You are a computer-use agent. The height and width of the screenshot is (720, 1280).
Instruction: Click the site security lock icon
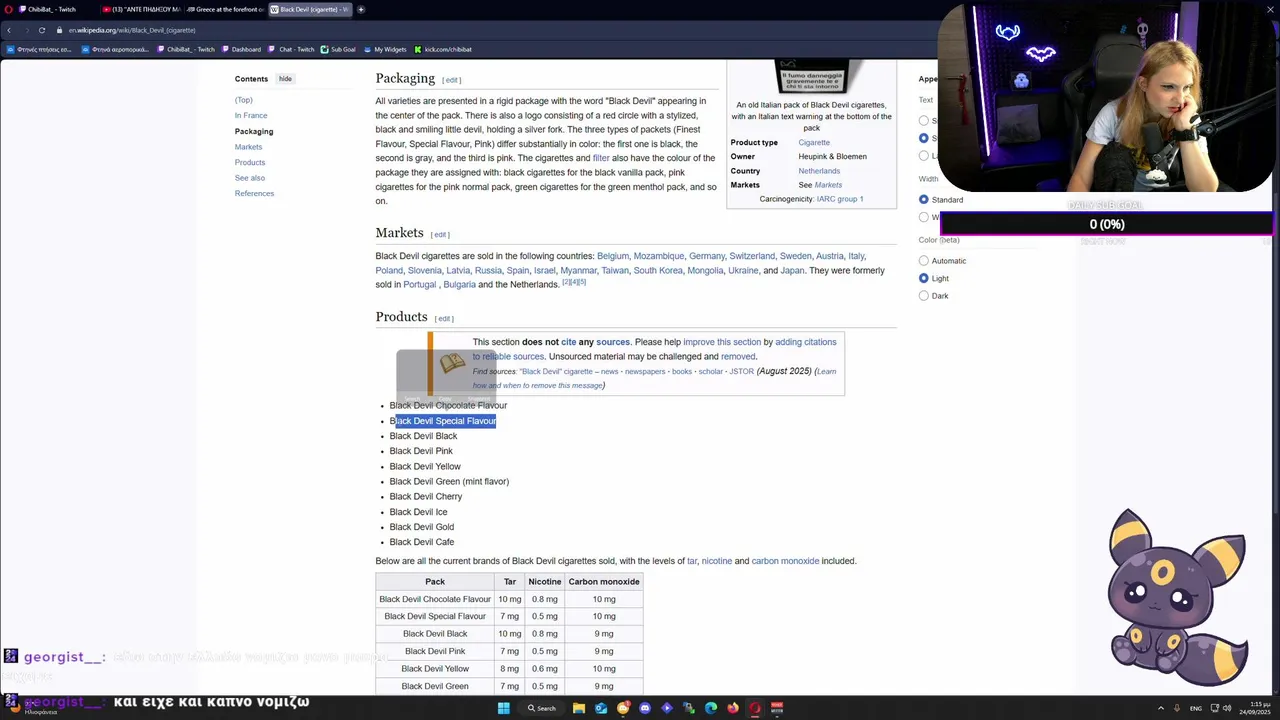(x=59, y=30)
